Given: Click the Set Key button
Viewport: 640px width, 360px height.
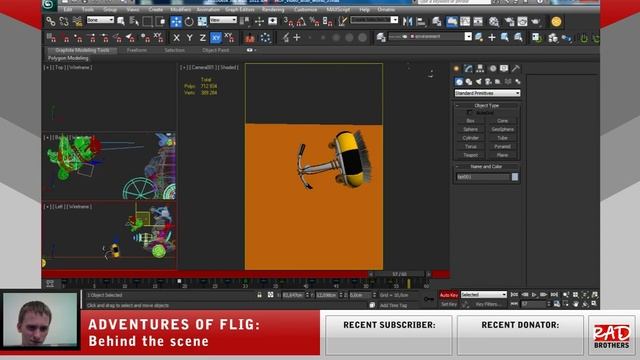Looking at the screenshot, I should pos(449,304).
